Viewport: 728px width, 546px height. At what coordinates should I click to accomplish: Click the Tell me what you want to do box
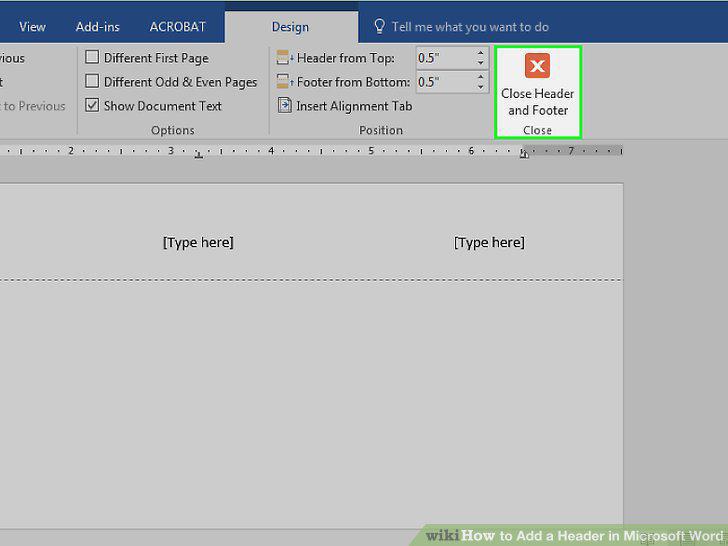pyautogui.click(x=470, y=27)
